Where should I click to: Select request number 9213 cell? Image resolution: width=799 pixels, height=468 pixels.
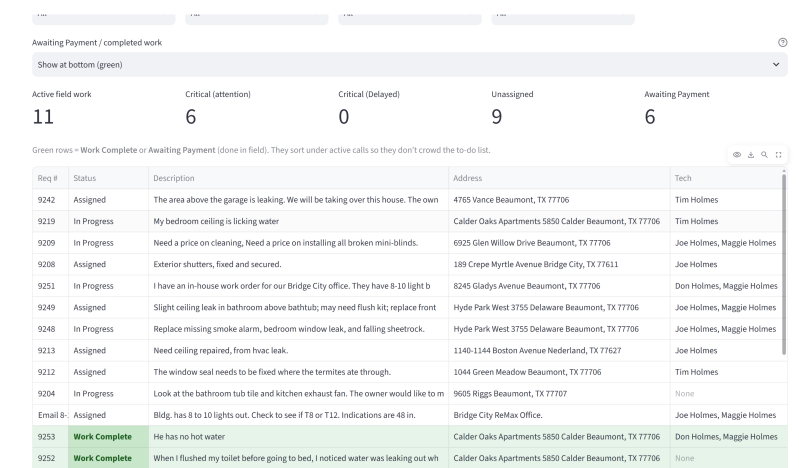[50, 350]
